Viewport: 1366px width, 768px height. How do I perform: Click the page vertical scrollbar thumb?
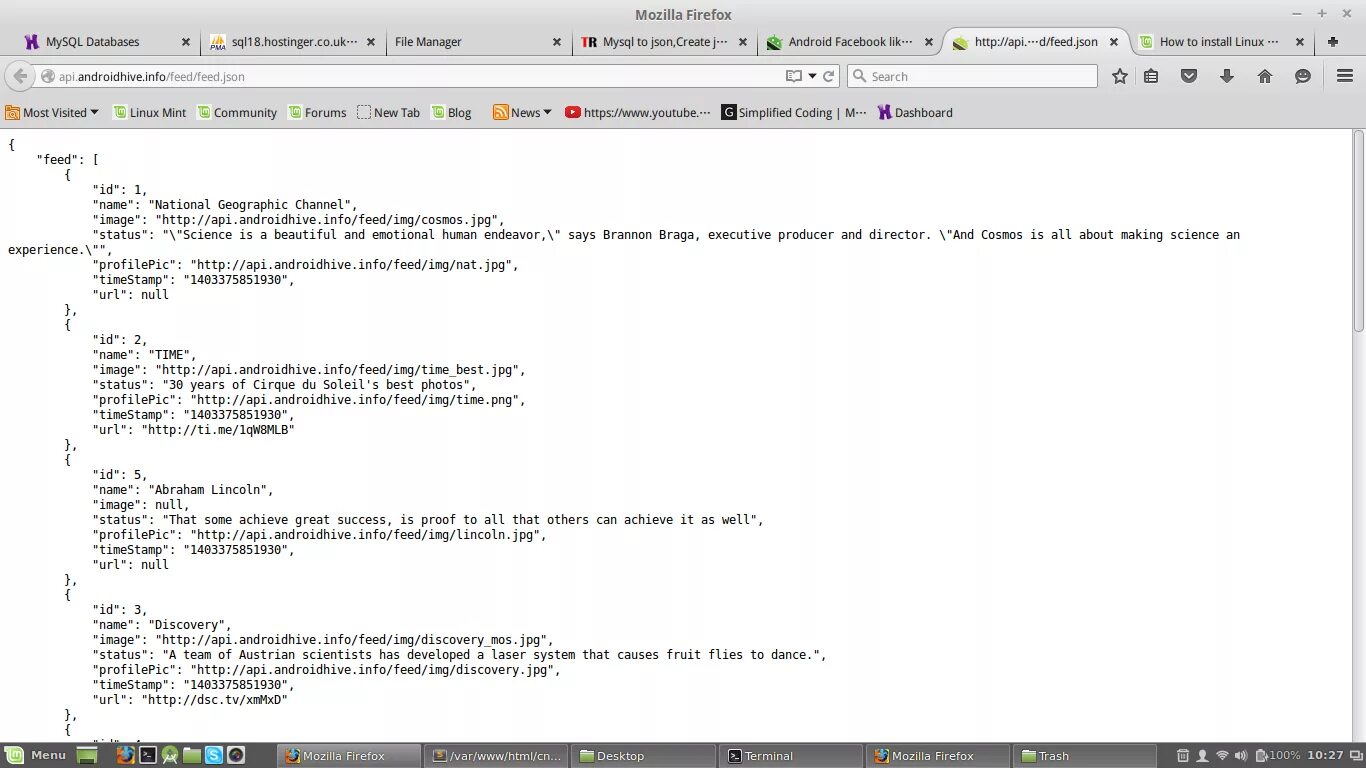point(1358,232)
